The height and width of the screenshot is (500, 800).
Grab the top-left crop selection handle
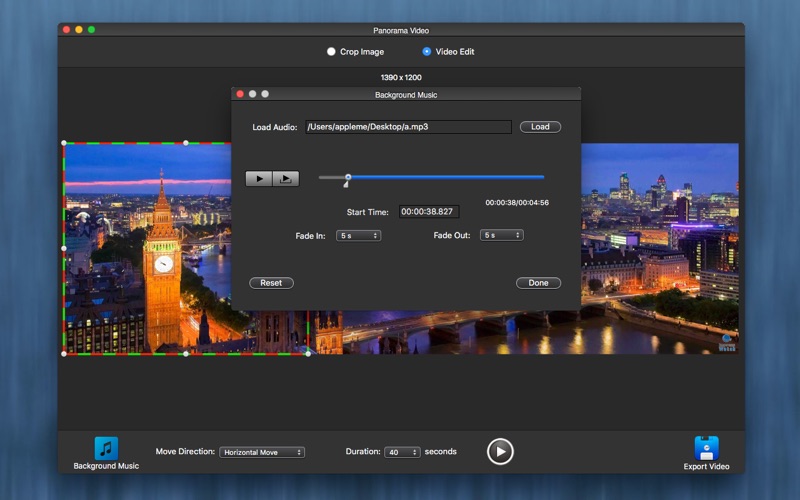64,143
